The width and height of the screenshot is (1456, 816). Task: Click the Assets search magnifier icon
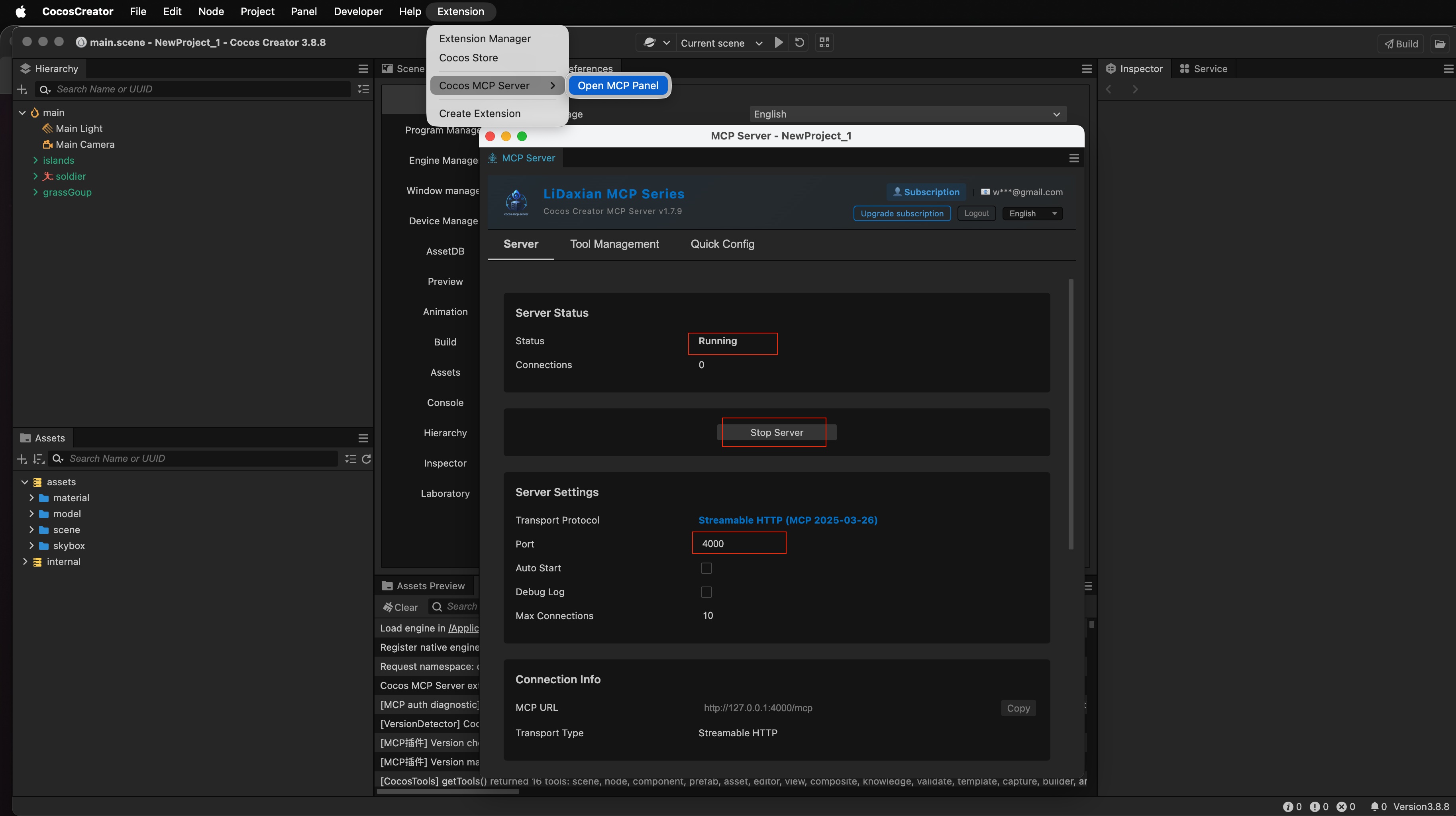(58, 459)
